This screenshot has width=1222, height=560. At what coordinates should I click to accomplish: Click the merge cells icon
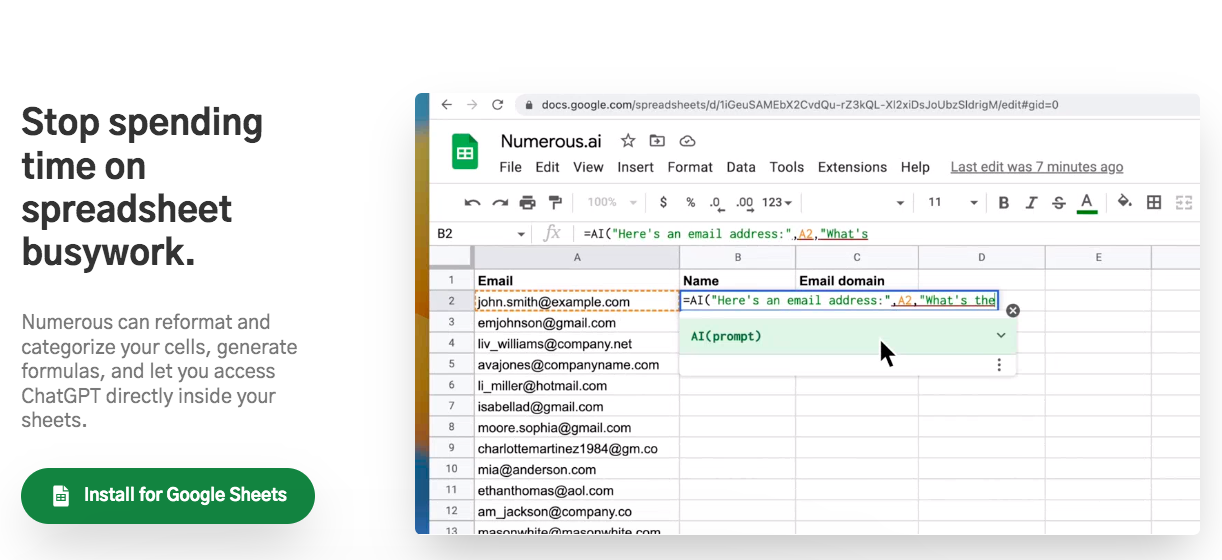pyautogui.click(x=1184, y=202)
